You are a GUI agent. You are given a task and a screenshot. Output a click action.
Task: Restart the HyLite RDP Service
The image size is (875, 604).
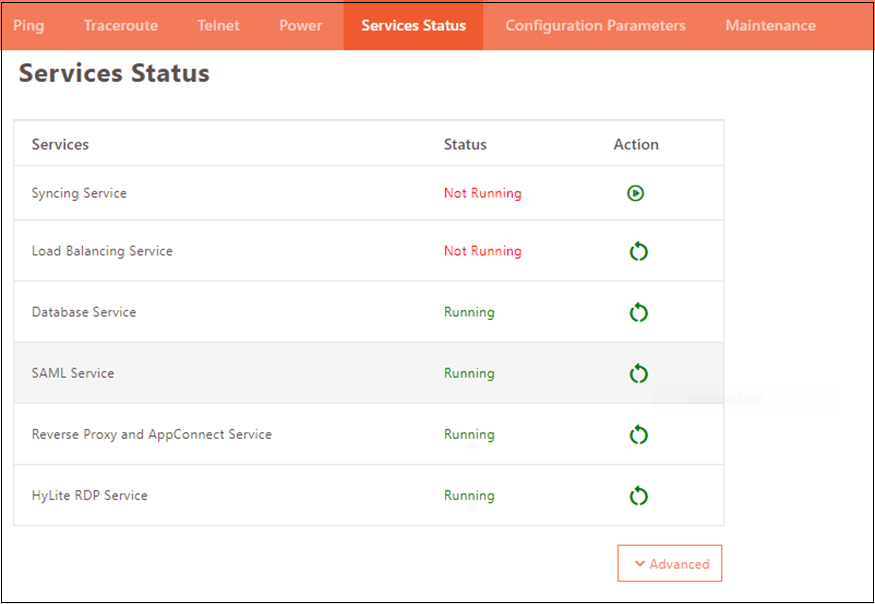(x=638, y=496)
